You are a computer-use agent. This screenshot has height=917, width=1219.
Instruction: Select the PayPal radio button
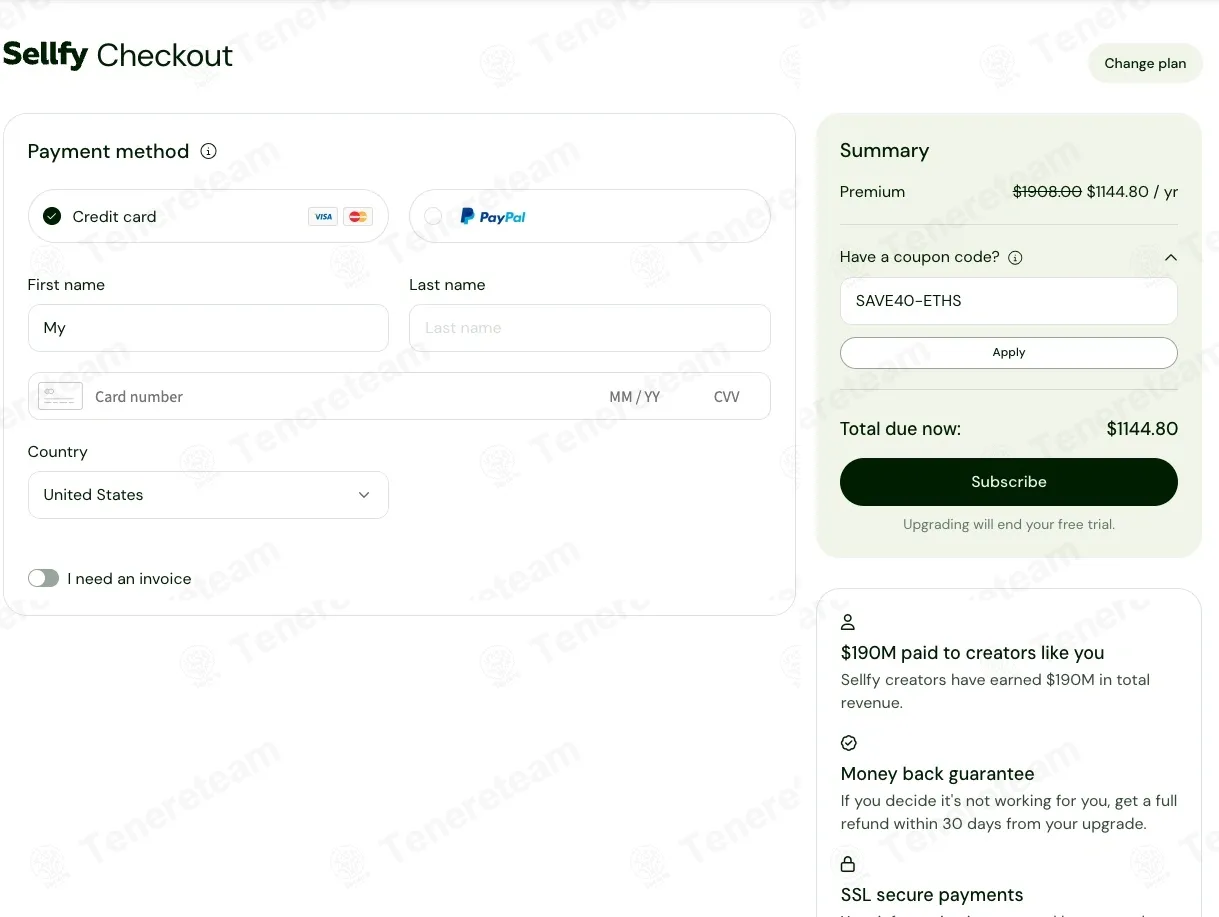click(433, 216)
